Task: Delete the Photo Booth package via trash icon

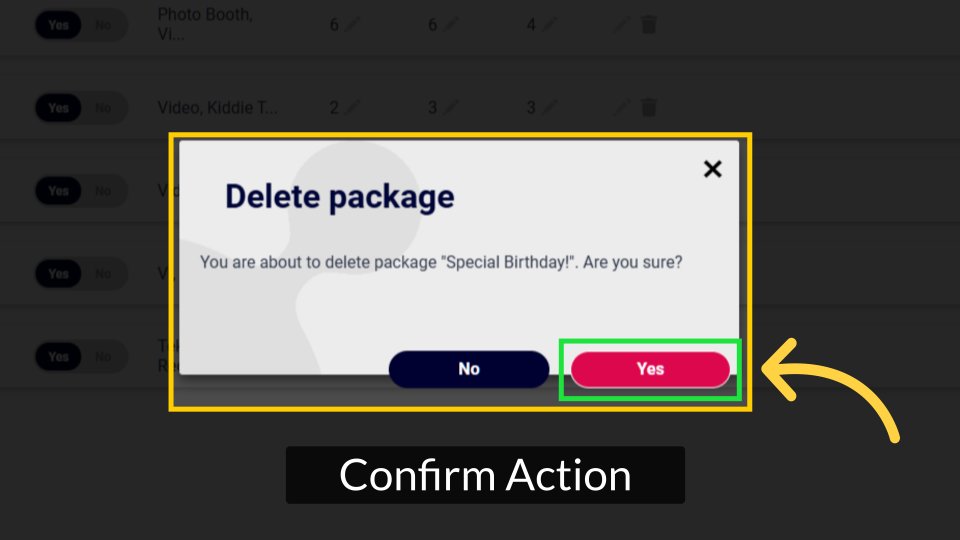Action: pos(649,24)
